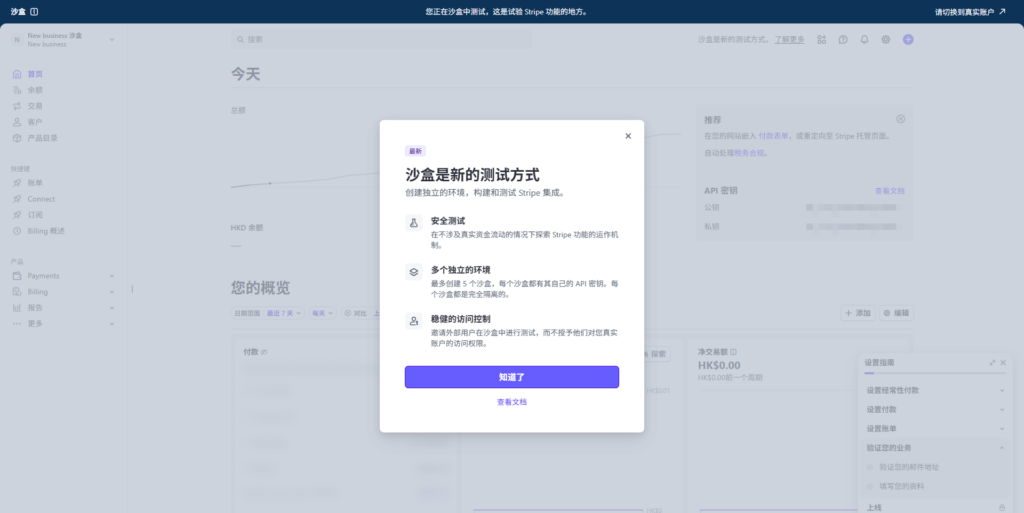Open notifications bell icon
The height and width of the screenshot is (513, 1024).
865,40
